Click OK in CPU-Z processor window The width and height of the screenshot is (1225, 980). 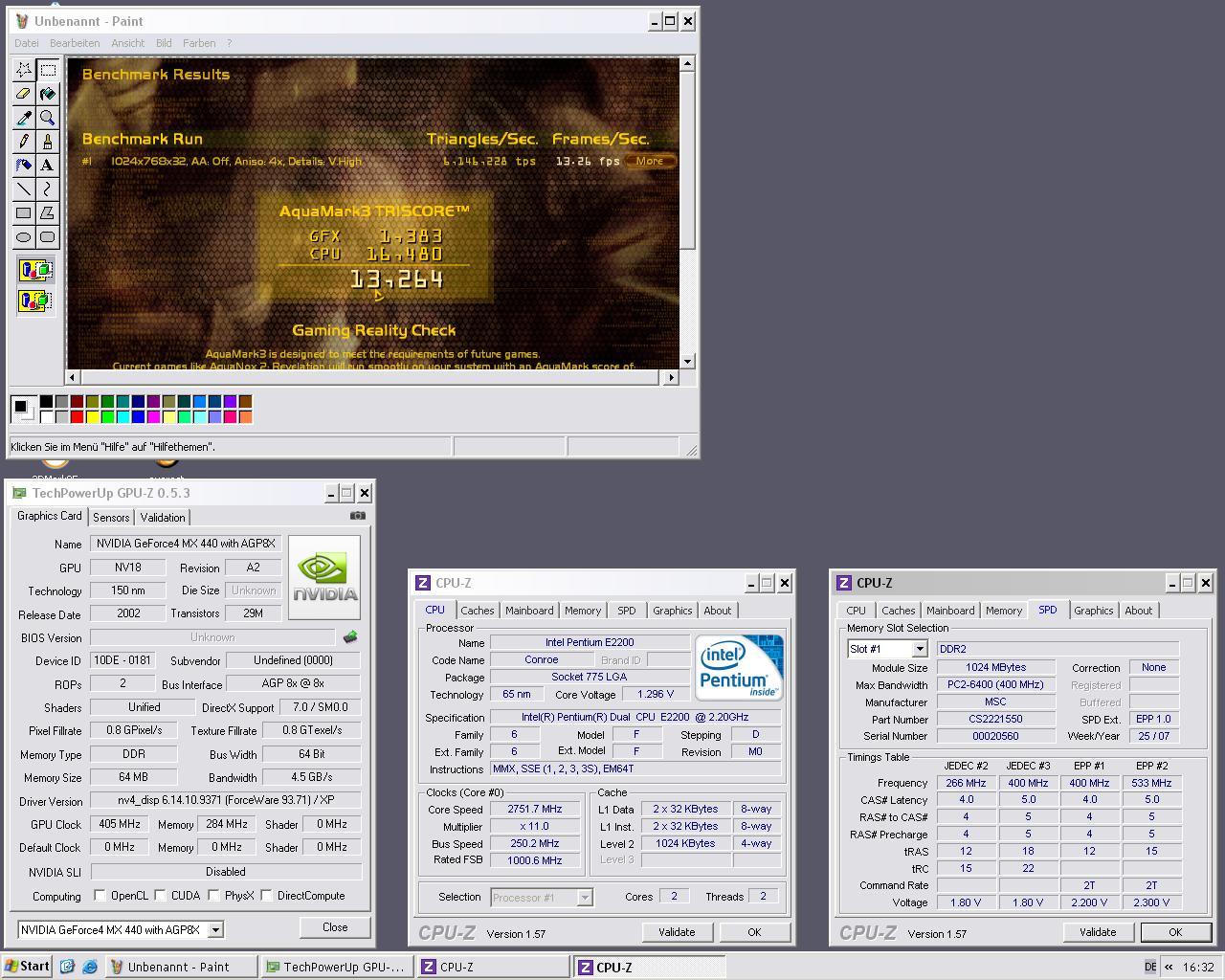(754, 932)
